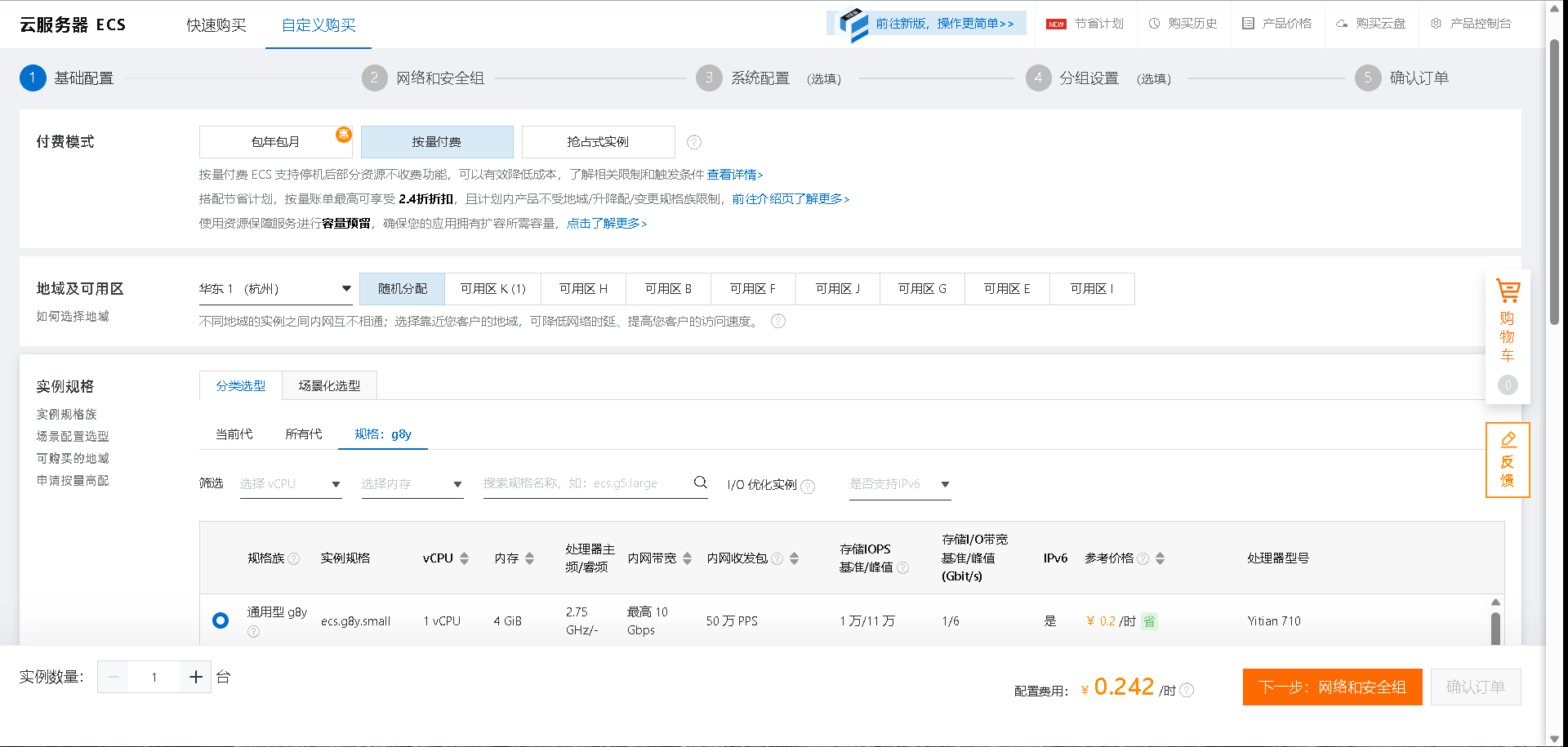Switch to 自定义购买 tab

pyautogui.click(x=318, y=25)
